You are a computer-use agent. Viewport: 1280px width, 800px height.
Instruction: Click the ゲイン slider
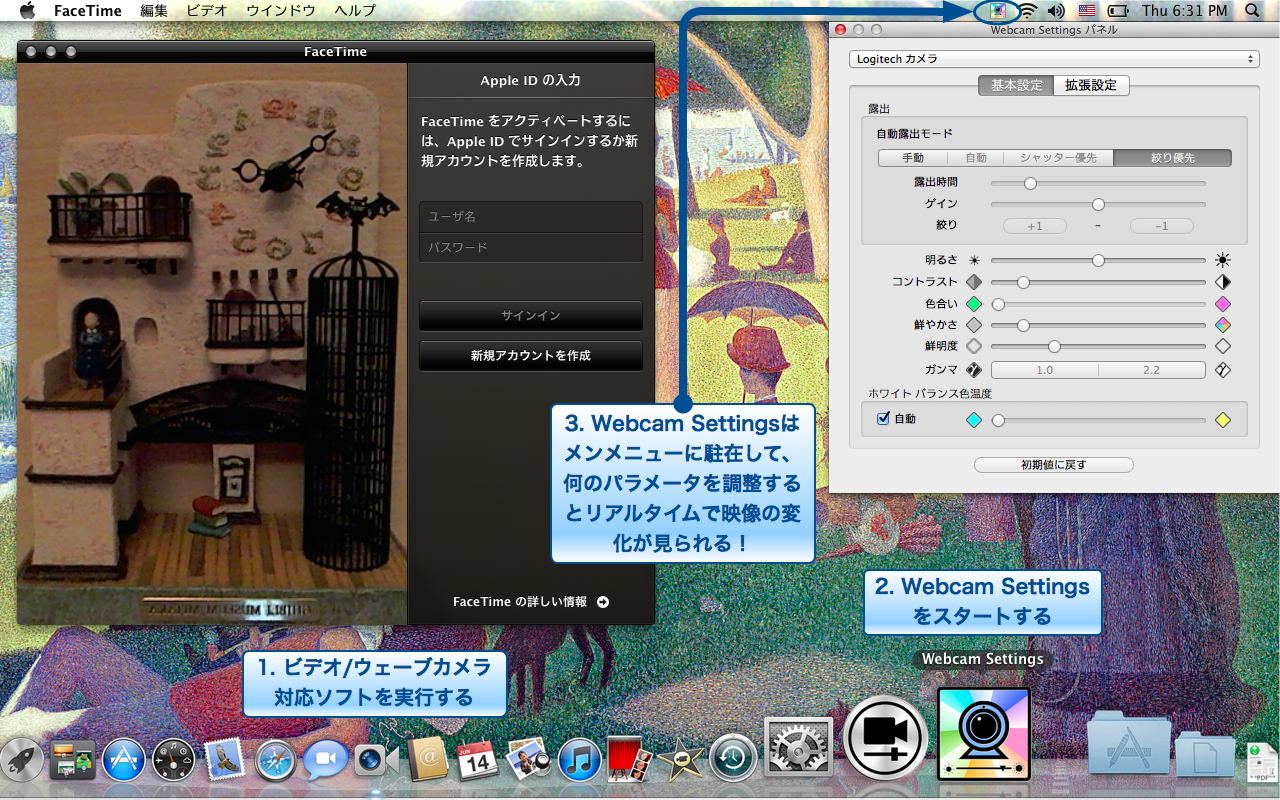1098,204
